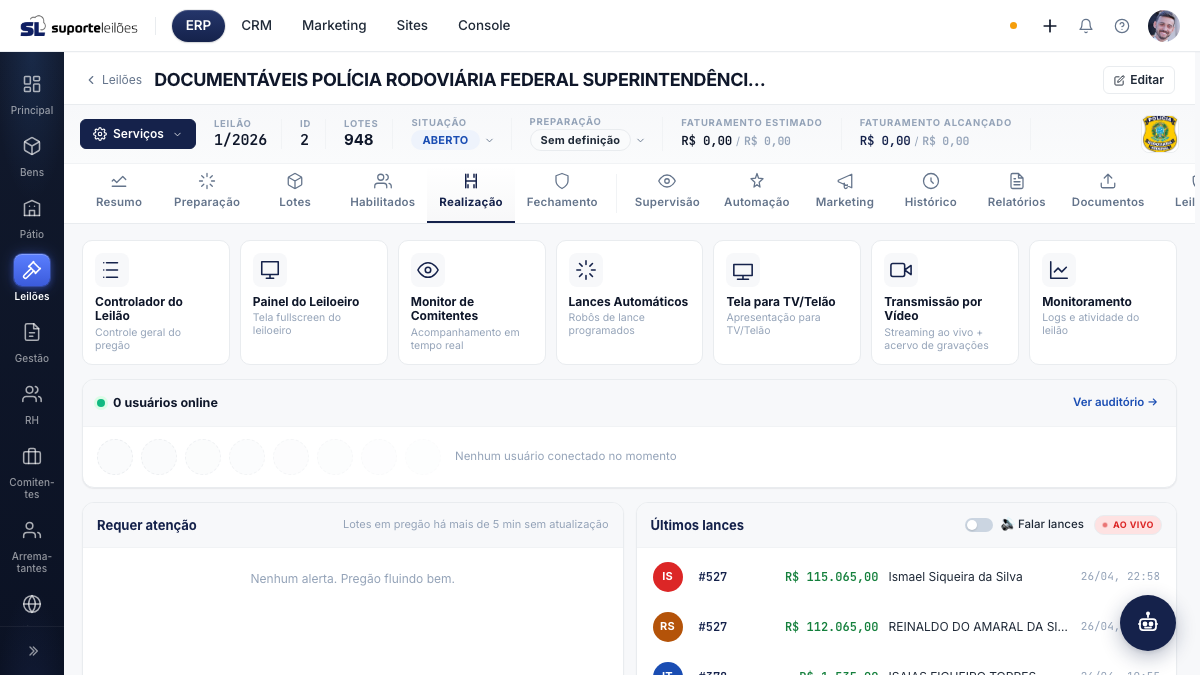Click the Editar button
Image resolution: width=1200 pixels, height=675 pixels.
click(1139, 80)
